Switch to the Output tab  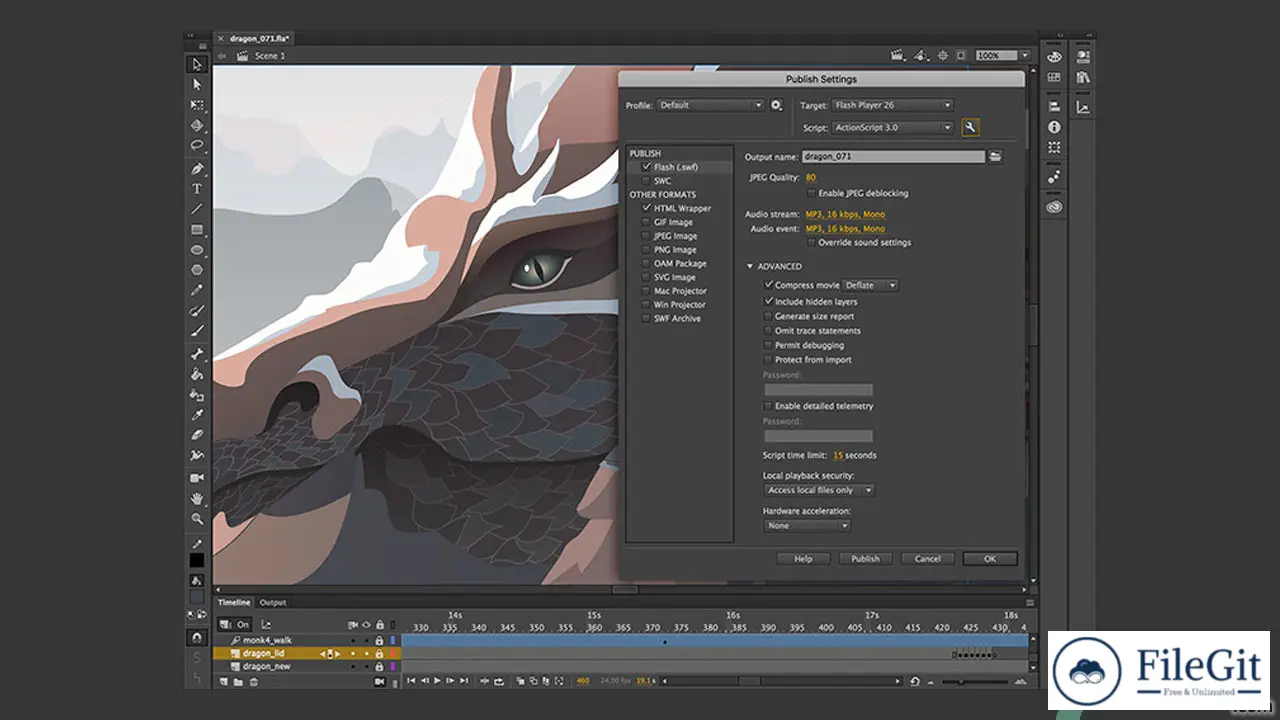click(273, 602)
